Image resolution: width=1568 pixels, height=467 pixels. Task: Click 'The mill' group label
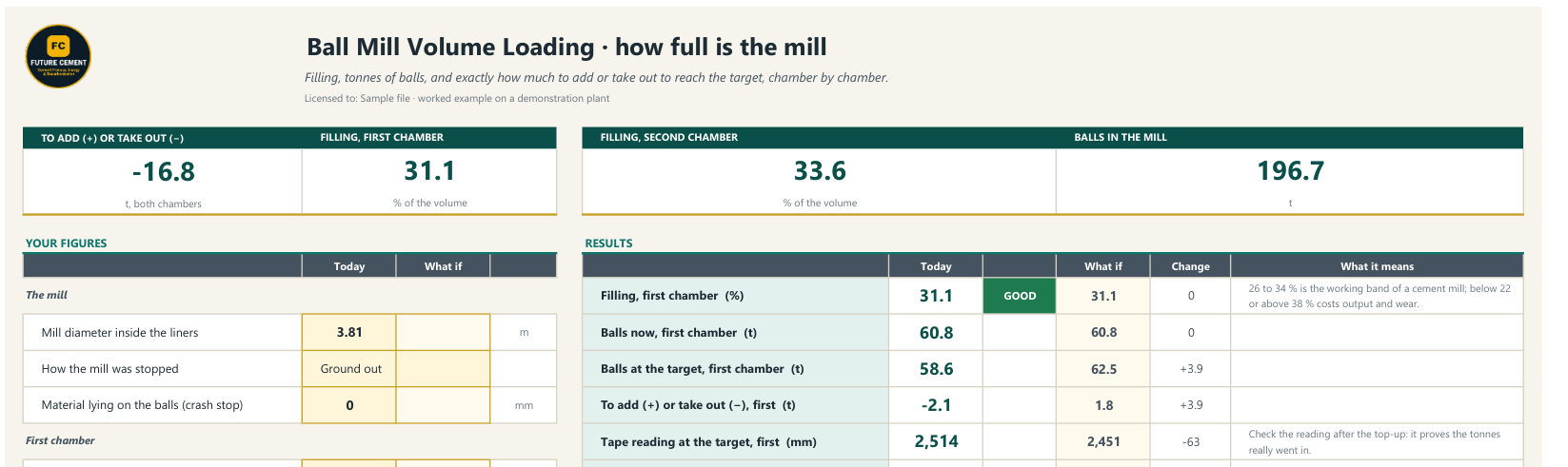[47, 295]
